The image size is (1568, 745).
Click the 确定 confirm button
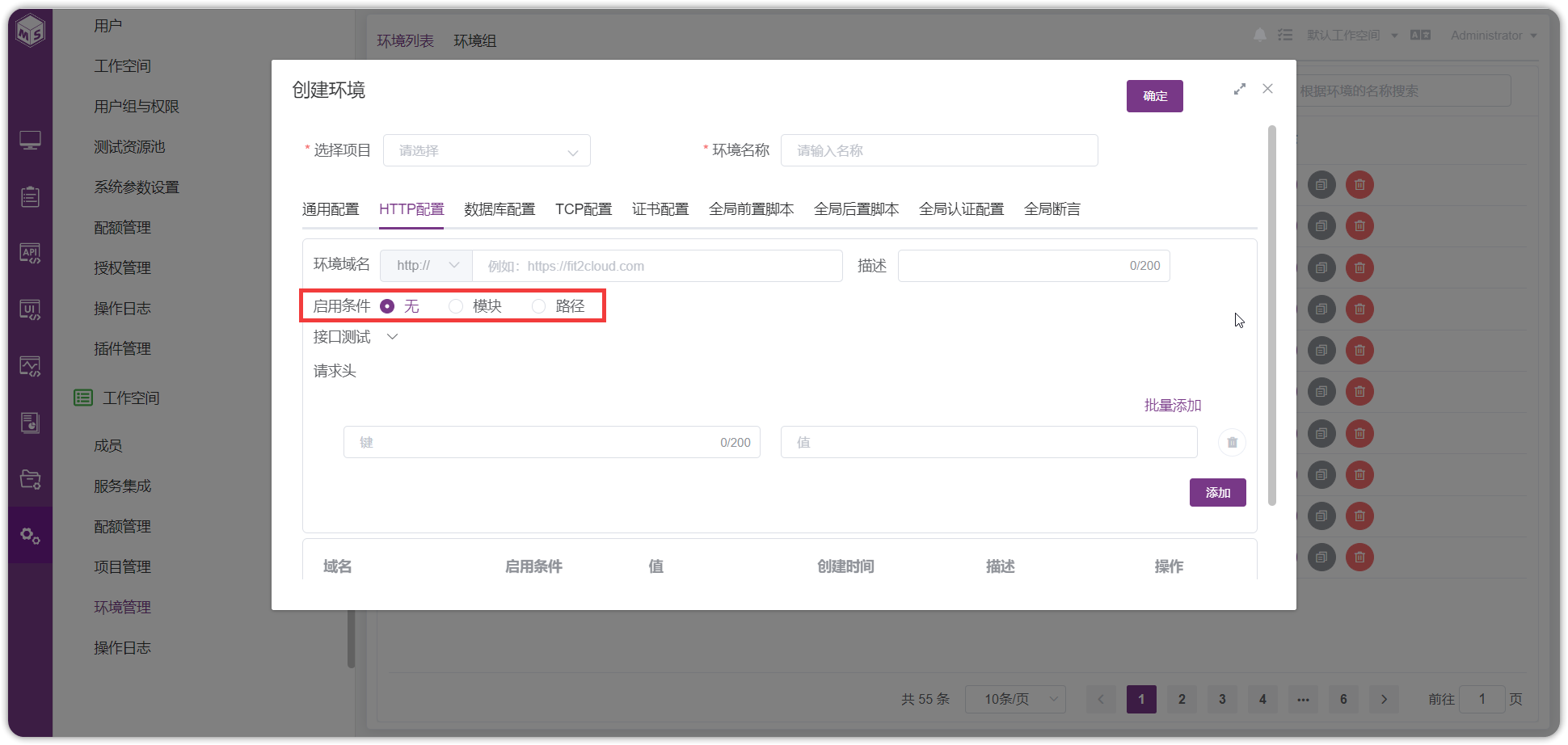pos(1155,96)
